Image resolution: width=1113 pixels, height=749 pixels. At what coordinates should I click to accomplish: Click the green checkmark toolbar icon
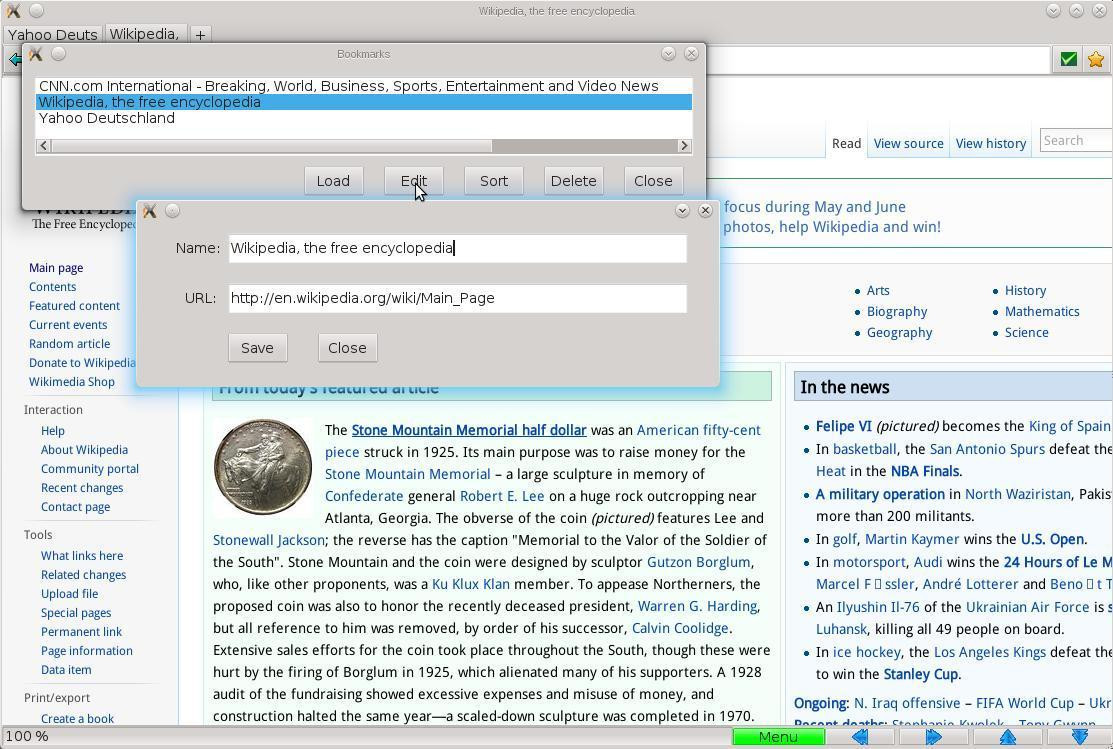pyautogui.click(x=1068, y=60)
